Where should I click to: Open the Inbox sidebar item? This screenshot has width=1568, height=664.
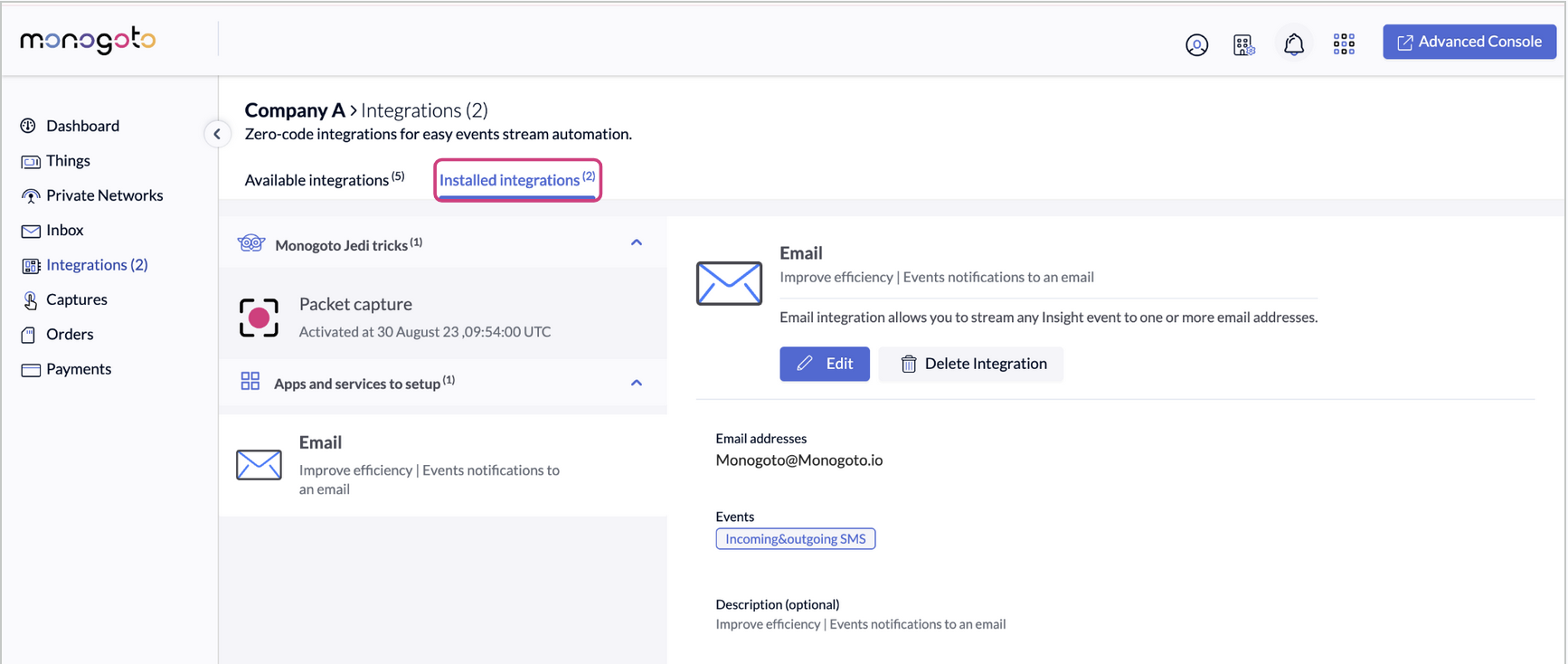[64, 231]
